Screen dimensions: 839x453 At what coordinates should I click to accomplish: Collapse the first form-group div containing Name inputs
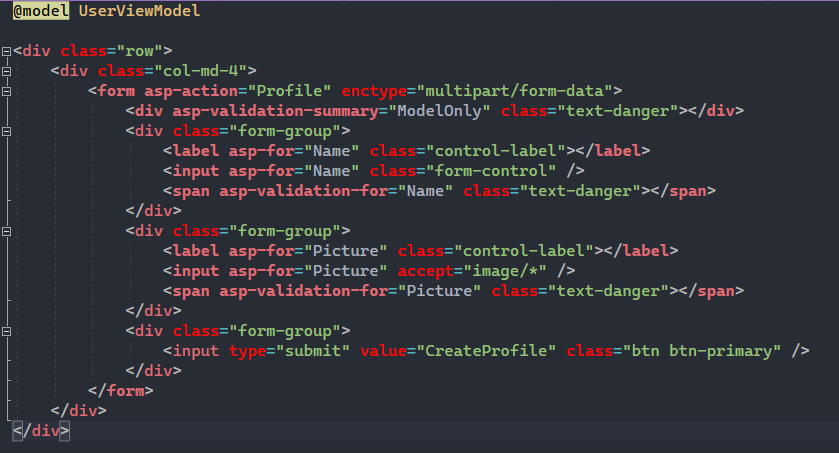click(6, 131)
